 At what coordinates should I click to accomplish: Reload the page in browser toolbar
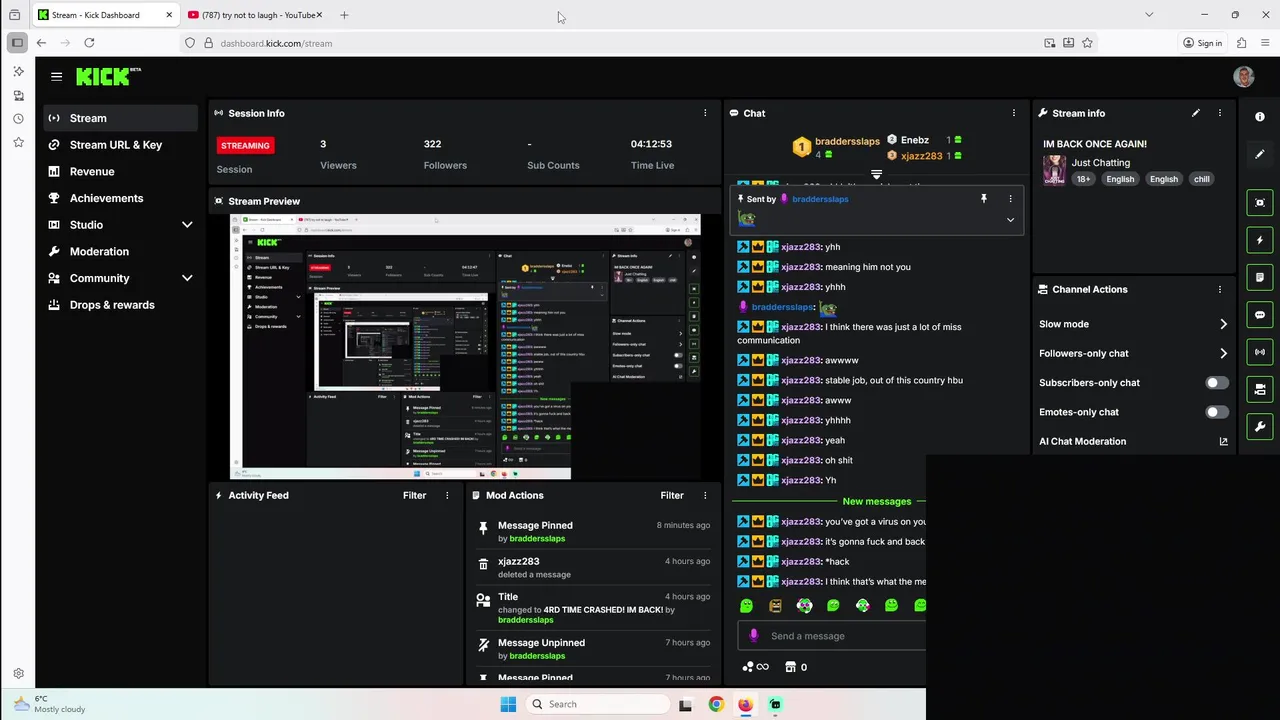pyautogui.click(x=89, y=43)
